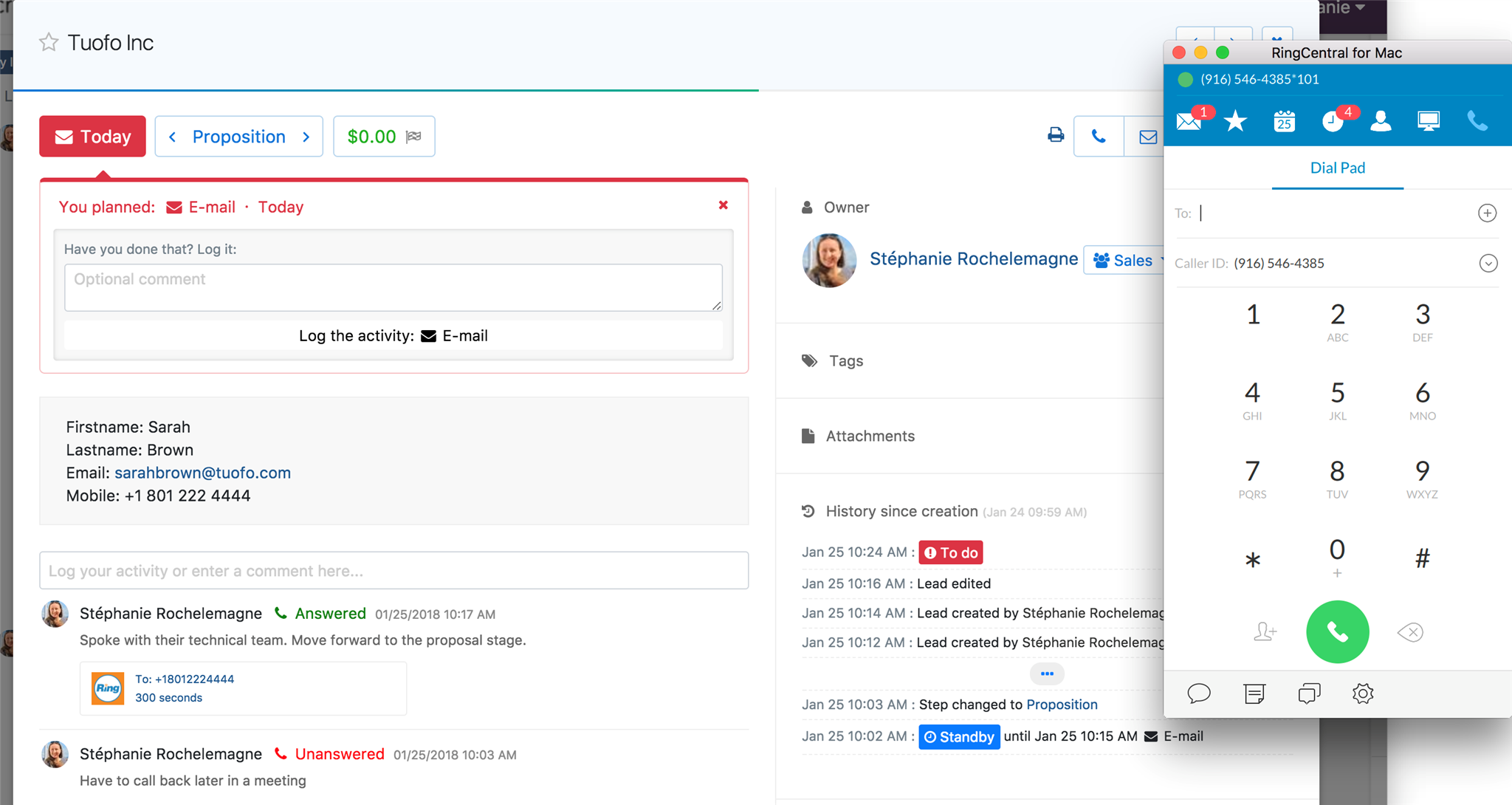Open RingCentral call history clock icon
1512x805 pixels.
click(1333, 121)
